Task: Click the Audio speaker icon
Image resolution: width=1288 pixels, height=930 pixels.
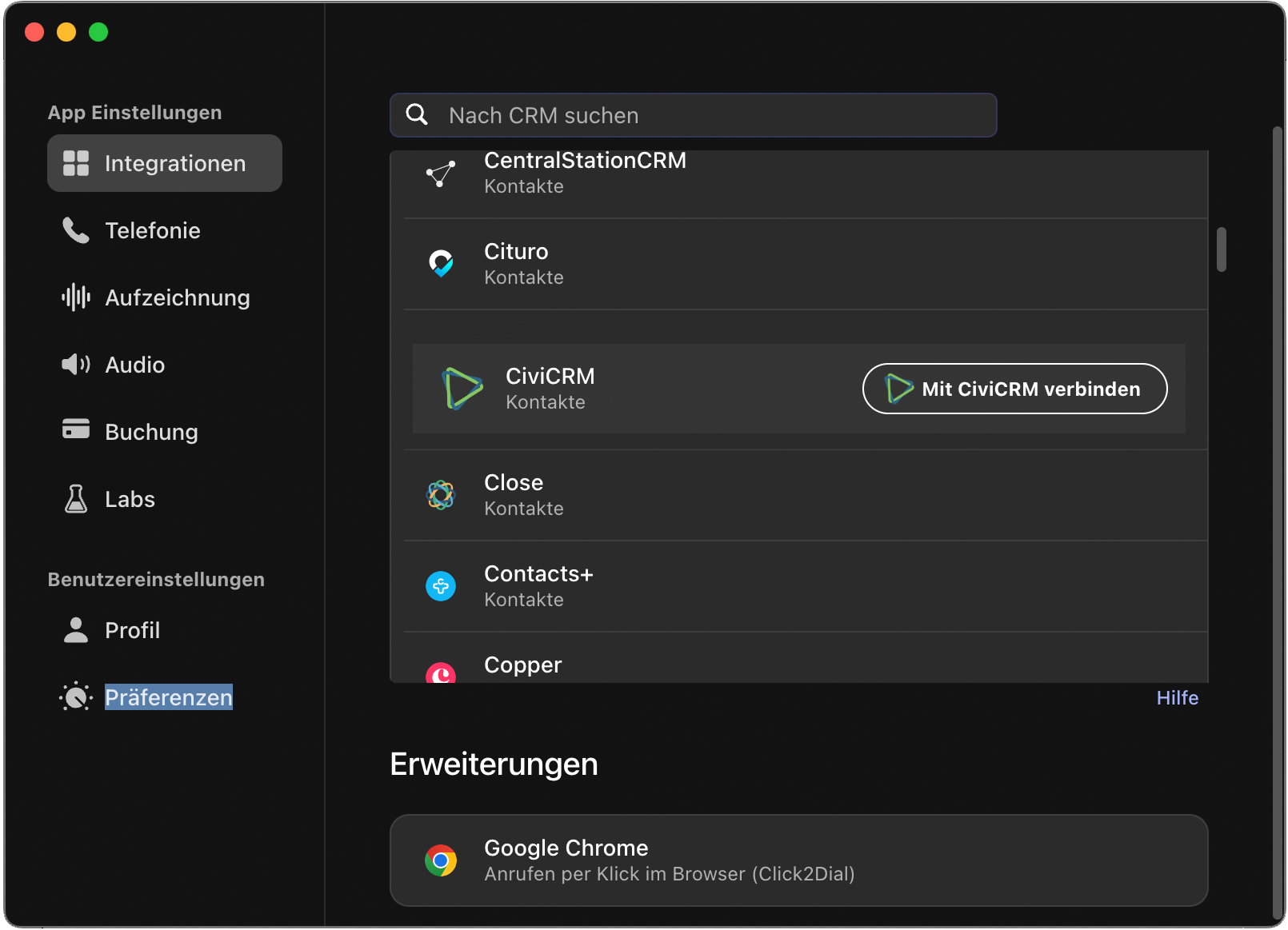Action: (76, 365)
